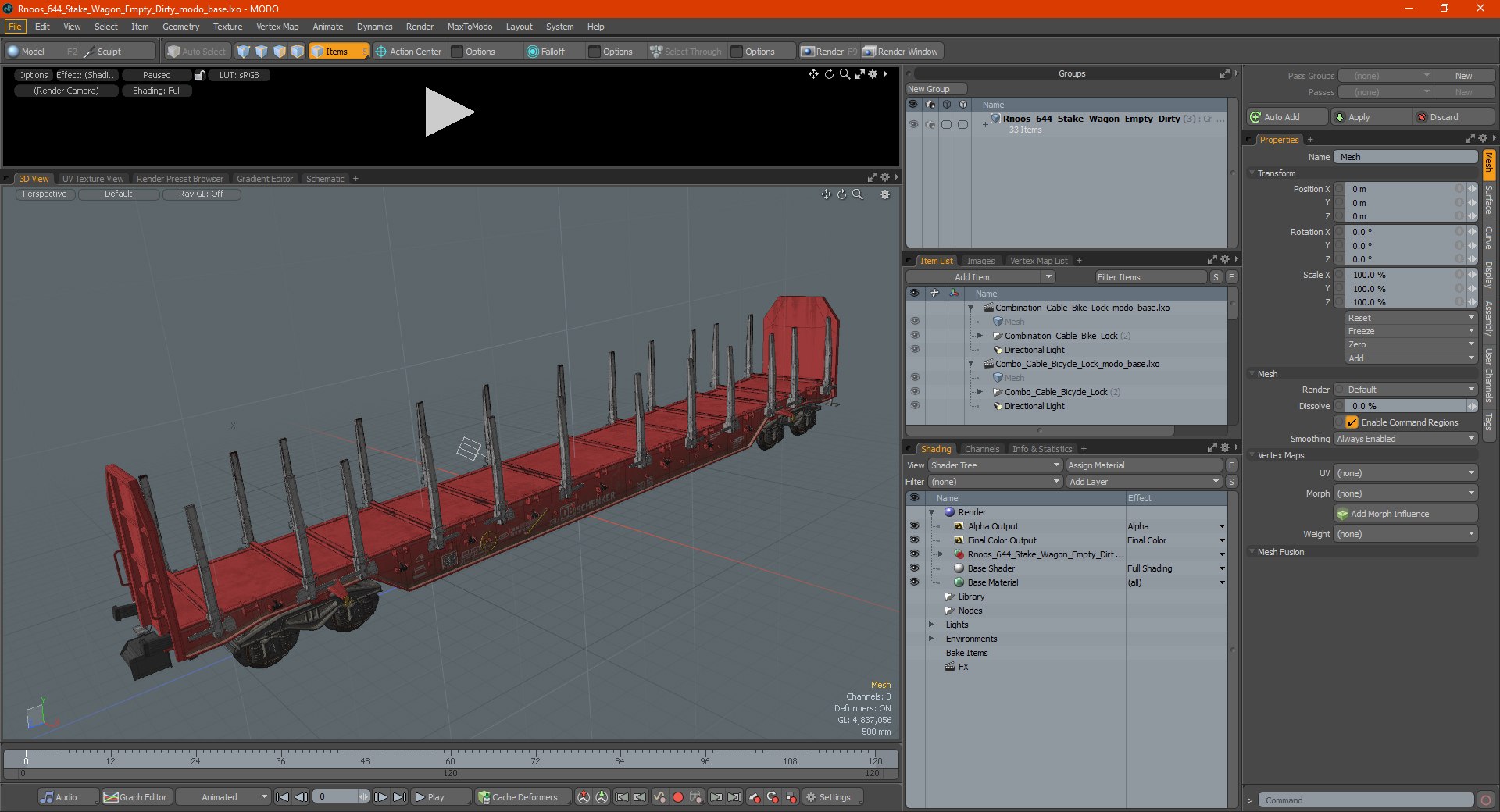Hide the Final Color Output layer
This screenshot has width=1500, height=812.
pos(914,540)
